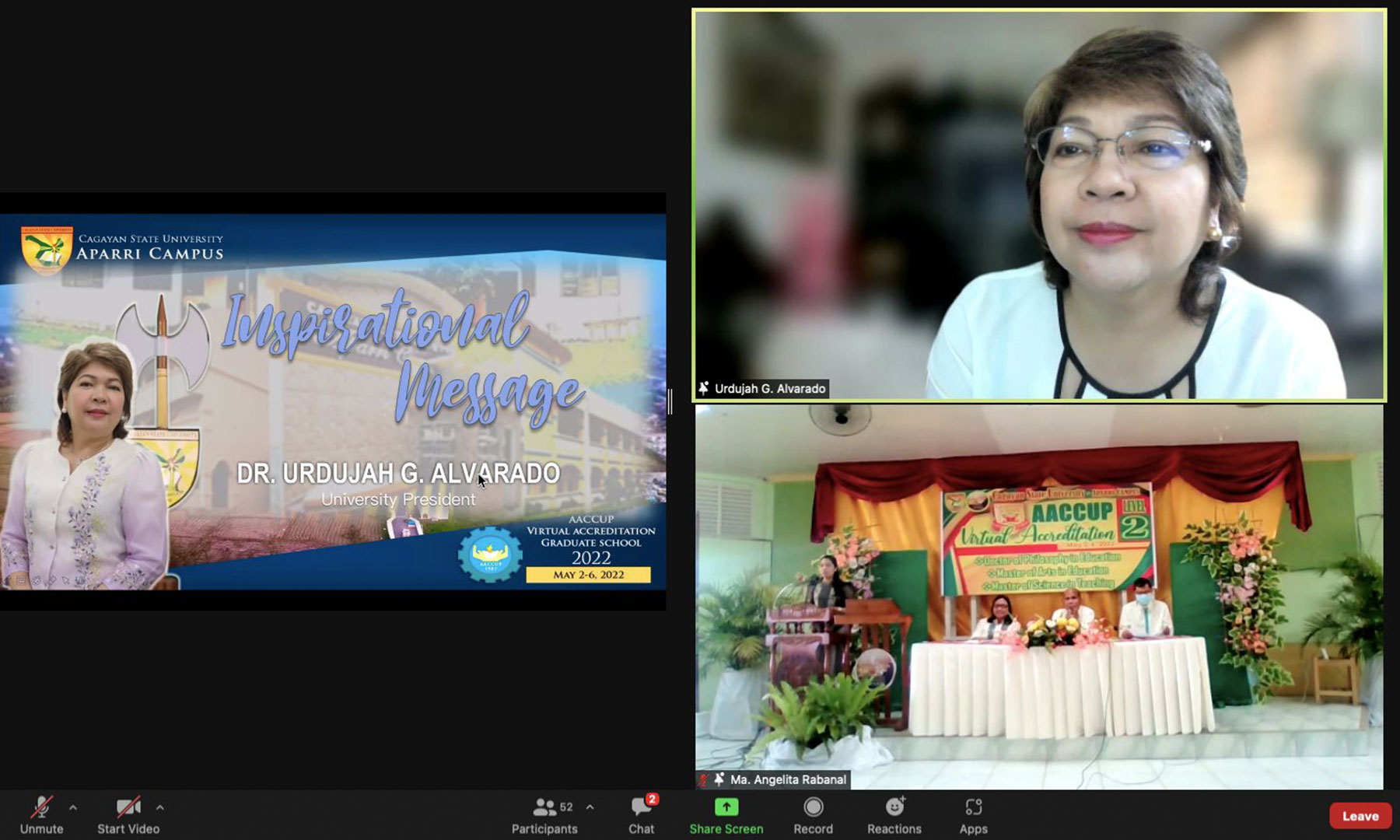Open the Participants panel
This screenshot has height=840, width=1400.
click(544, 815)
